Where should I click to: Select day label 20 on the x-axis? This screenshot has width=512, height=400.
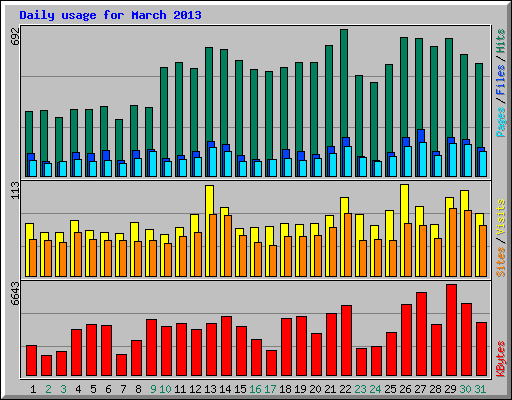pos(315,389)
